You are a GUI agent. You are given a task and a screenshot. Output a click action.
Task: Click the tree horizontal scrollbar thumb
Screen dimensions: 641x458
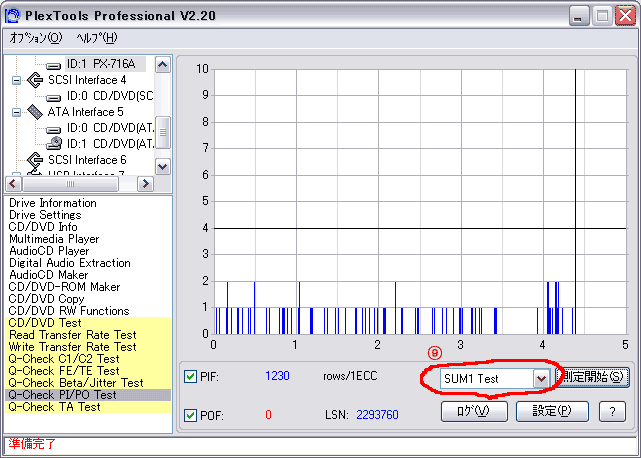tap(70, 184)
